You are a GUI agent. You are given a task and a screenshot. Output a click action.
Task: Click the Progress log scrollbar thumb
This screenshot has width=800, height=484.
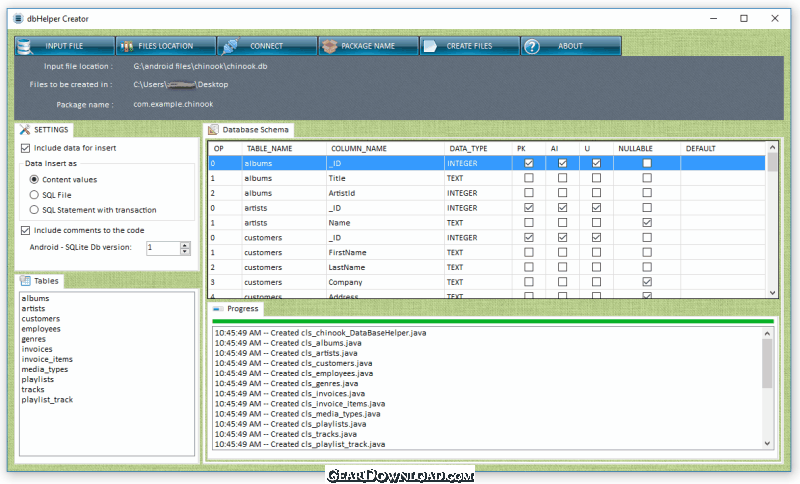pyautogui.click(x=767, y=363)
